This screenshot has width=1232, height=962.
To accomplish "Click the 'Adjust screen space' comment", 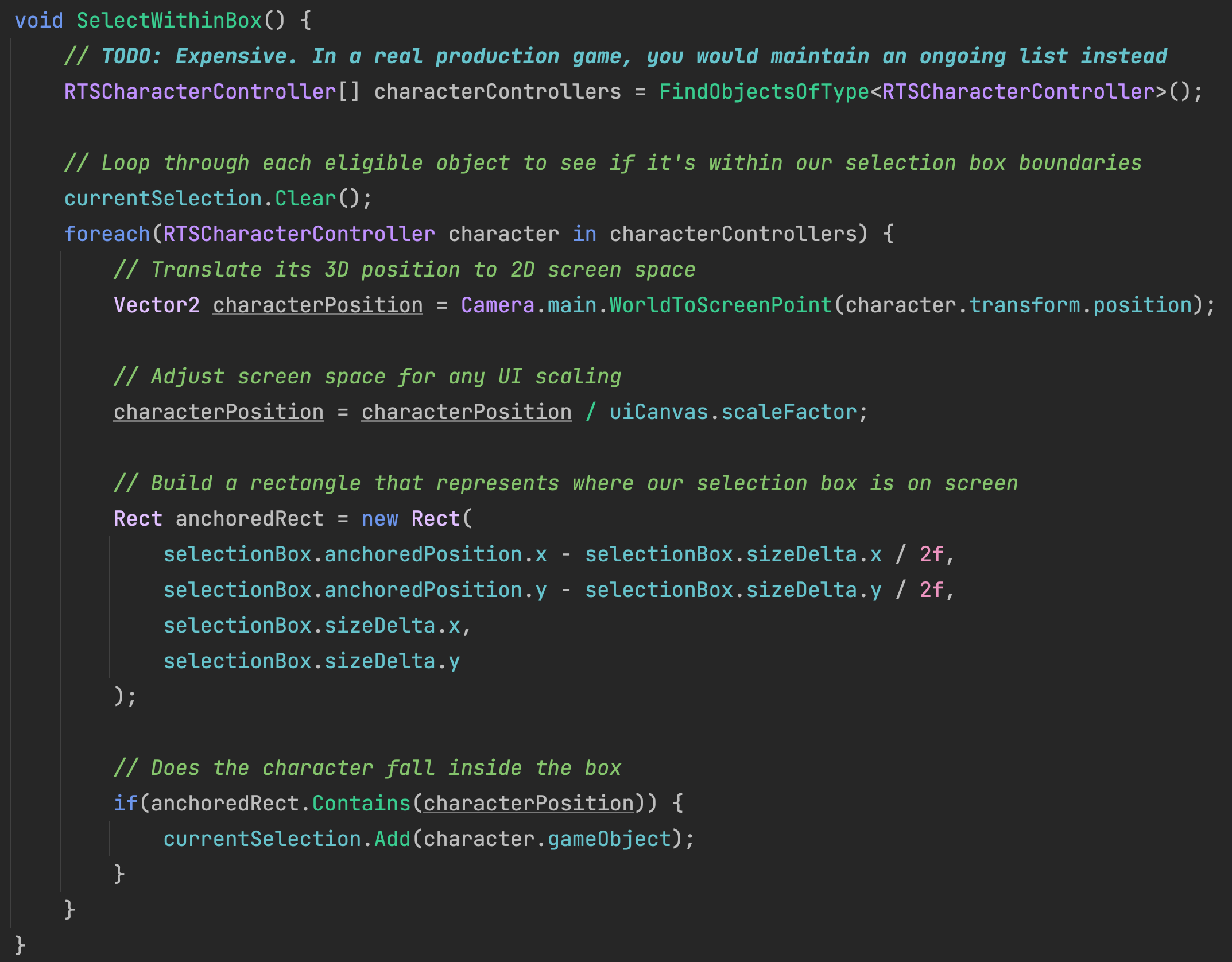I will pos(367,377).
